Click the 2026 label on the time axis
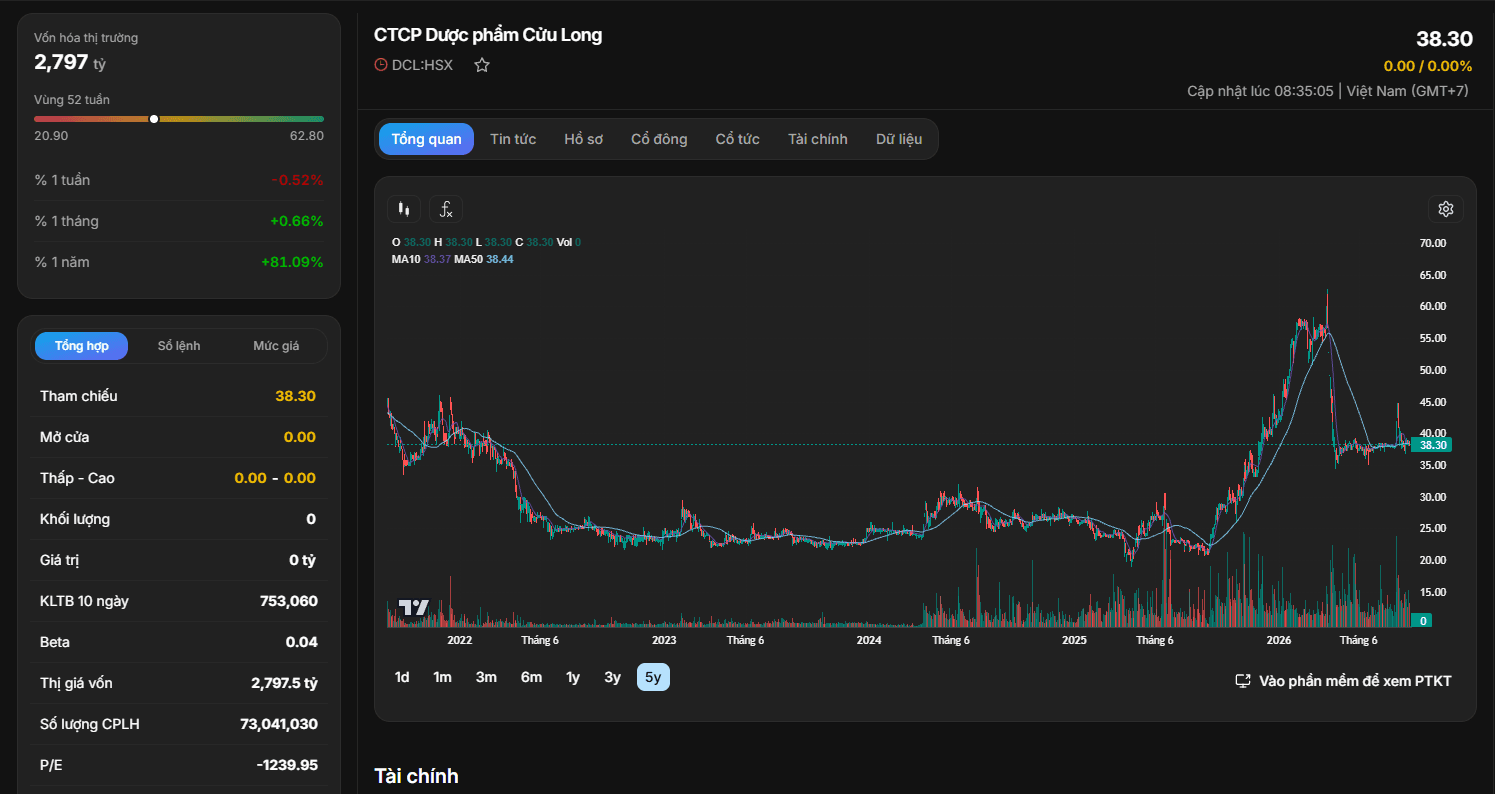The image size is (1495, 794). 1279,640
